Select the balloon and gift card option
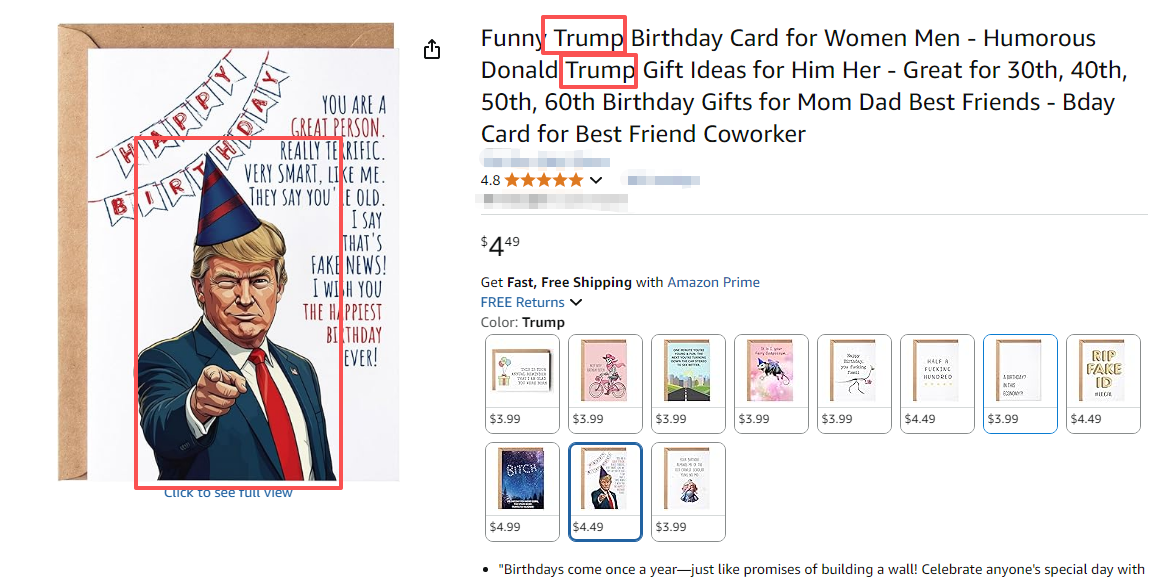Screen dimensions: 1157x578 click(x=522, y=383)
